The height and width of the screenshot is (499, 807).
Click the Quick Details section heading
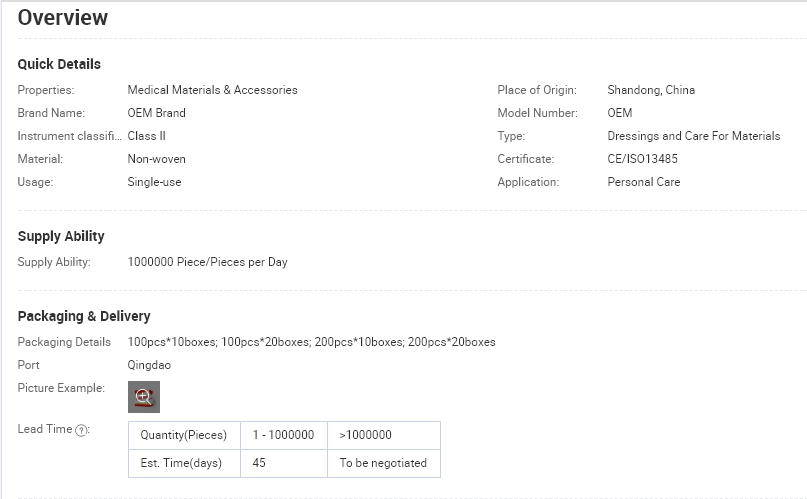point(59,64)
